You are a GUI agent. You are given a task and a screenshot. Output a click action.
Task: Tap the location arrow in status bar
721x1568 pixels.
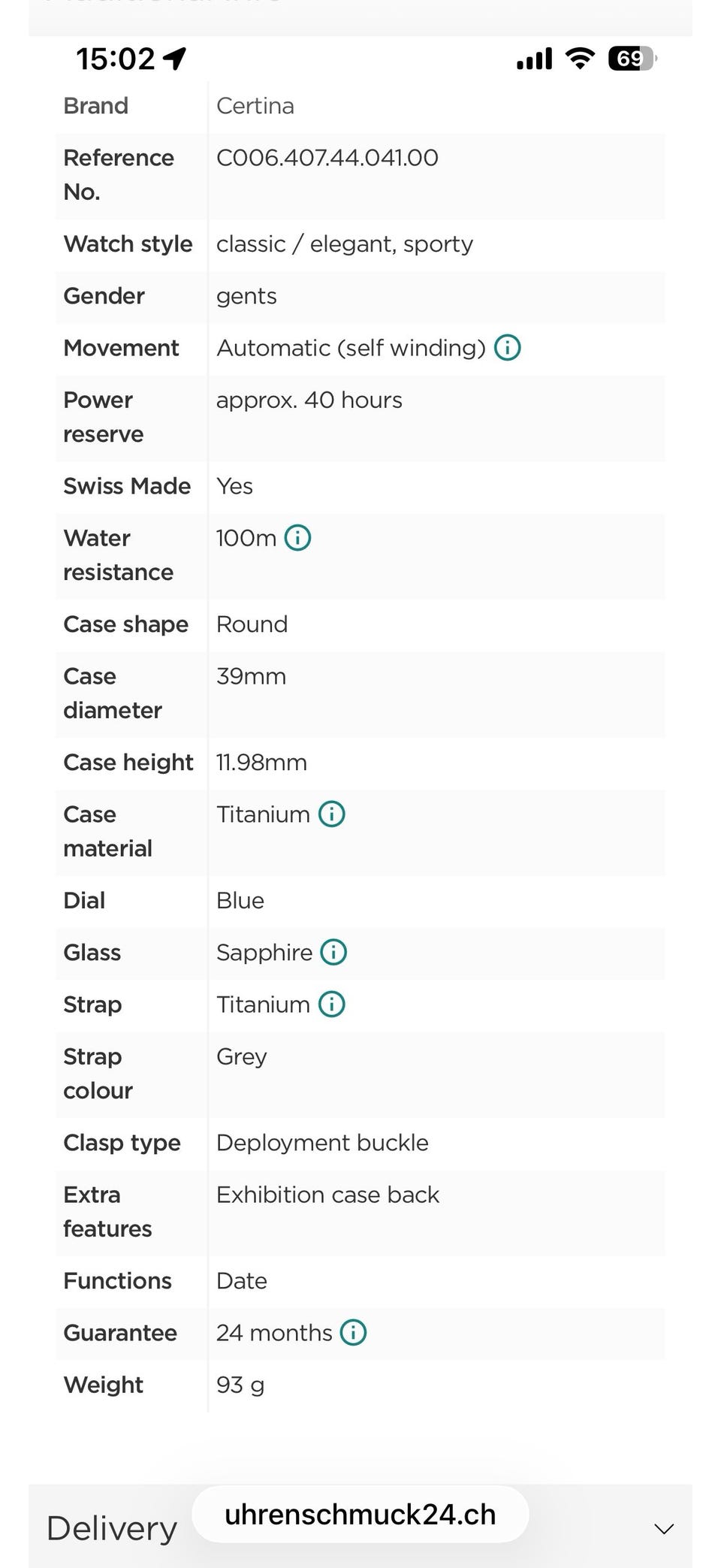pos(174,58)
